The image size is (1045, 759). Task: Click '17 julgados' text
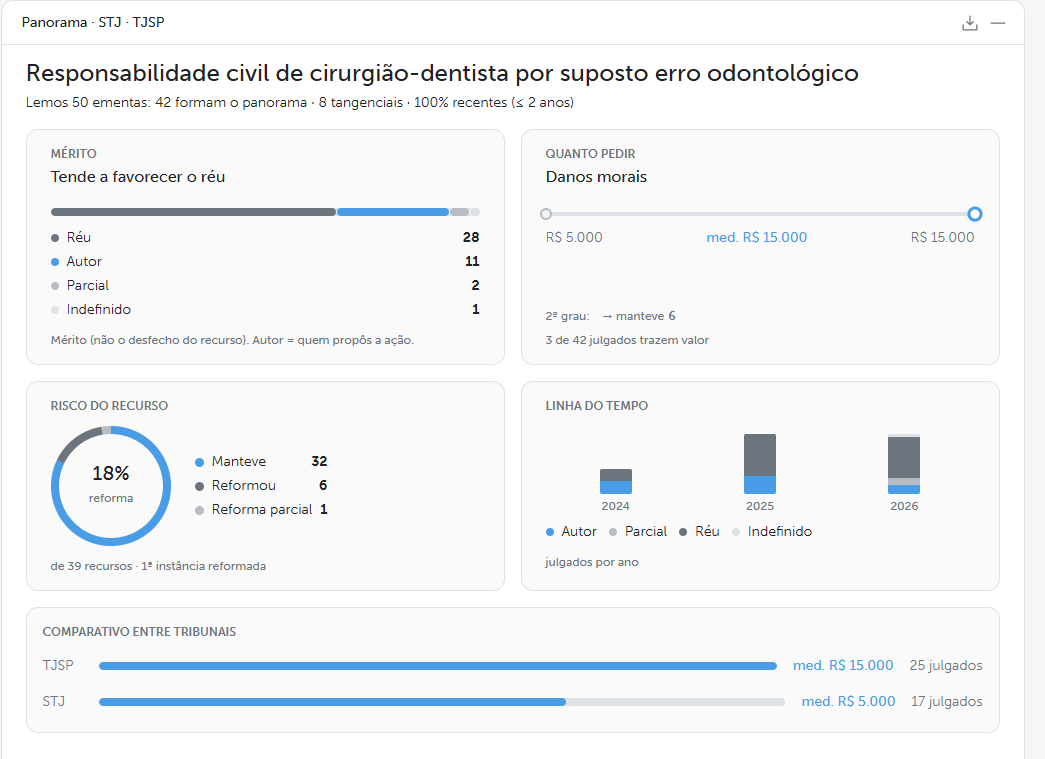click(x=946, y=701)
